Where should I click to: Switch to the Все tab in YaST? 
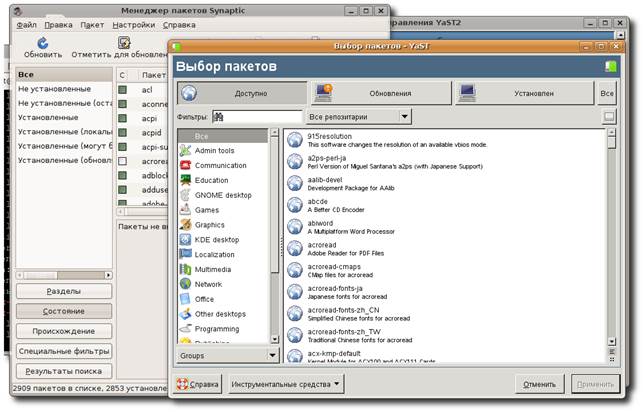click(x=607, y=93)
